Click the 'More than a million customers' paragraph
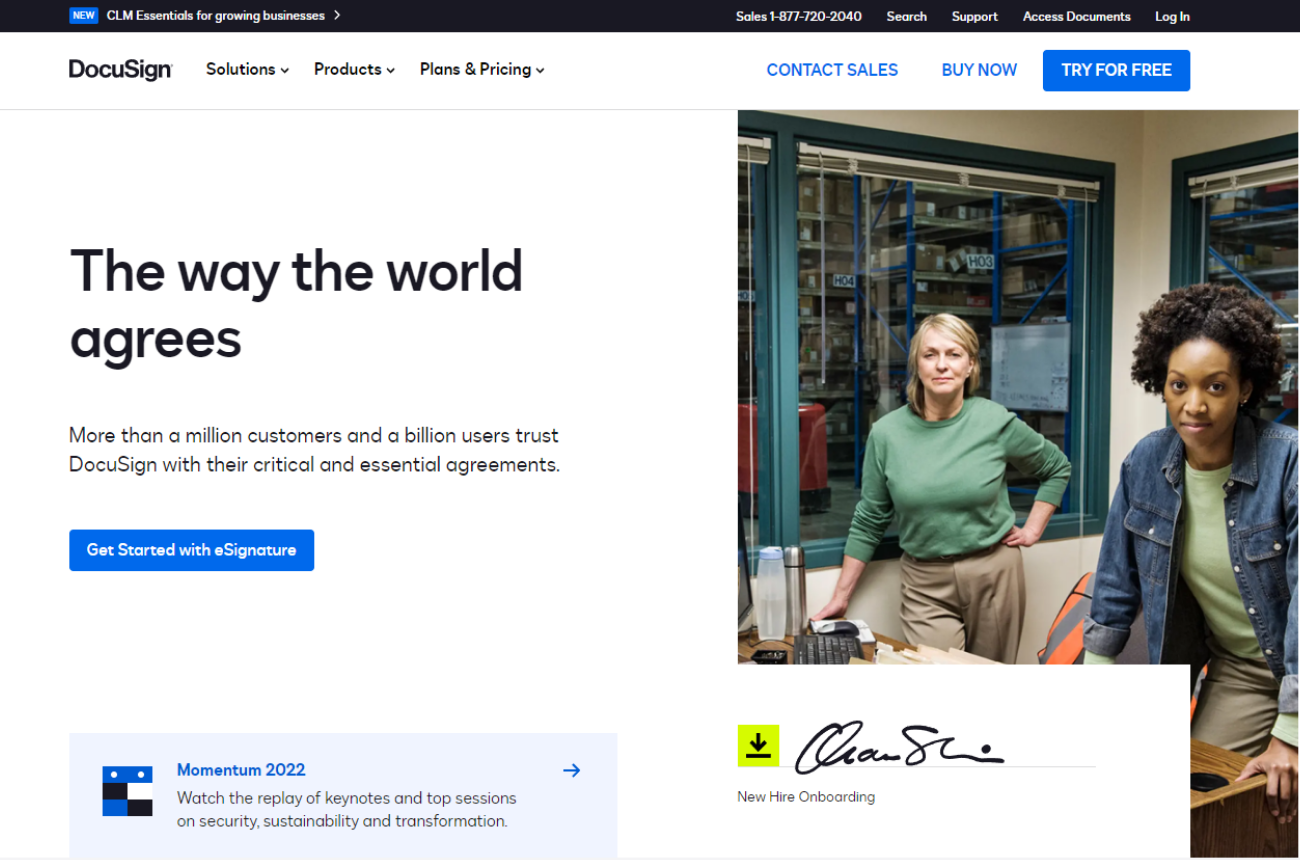This screenshot has height=860, width=1300. pyautogui.click(x=314, y=450)
